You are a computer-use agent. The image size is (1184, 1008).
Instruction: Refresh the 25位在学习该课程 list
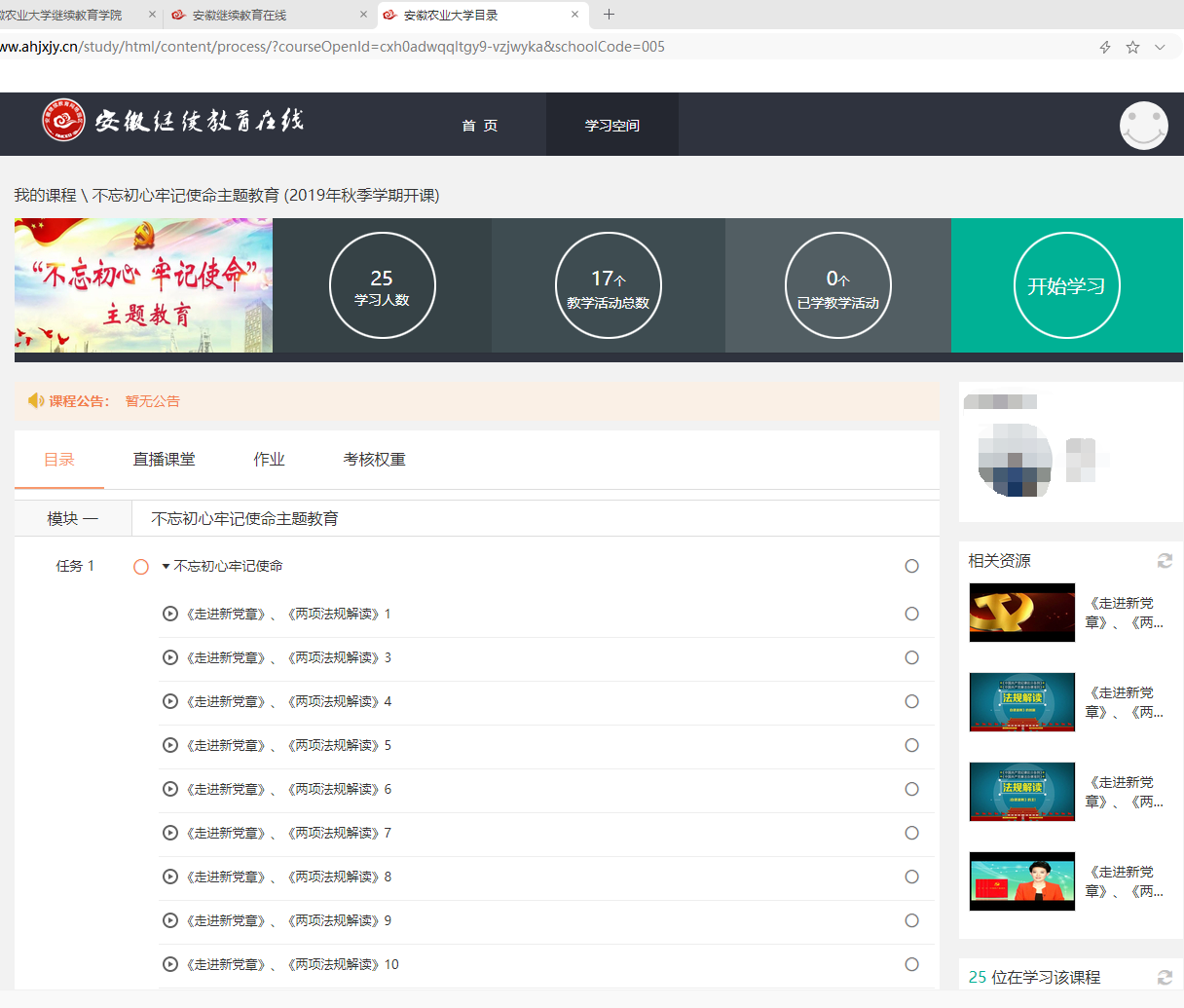1165,977
